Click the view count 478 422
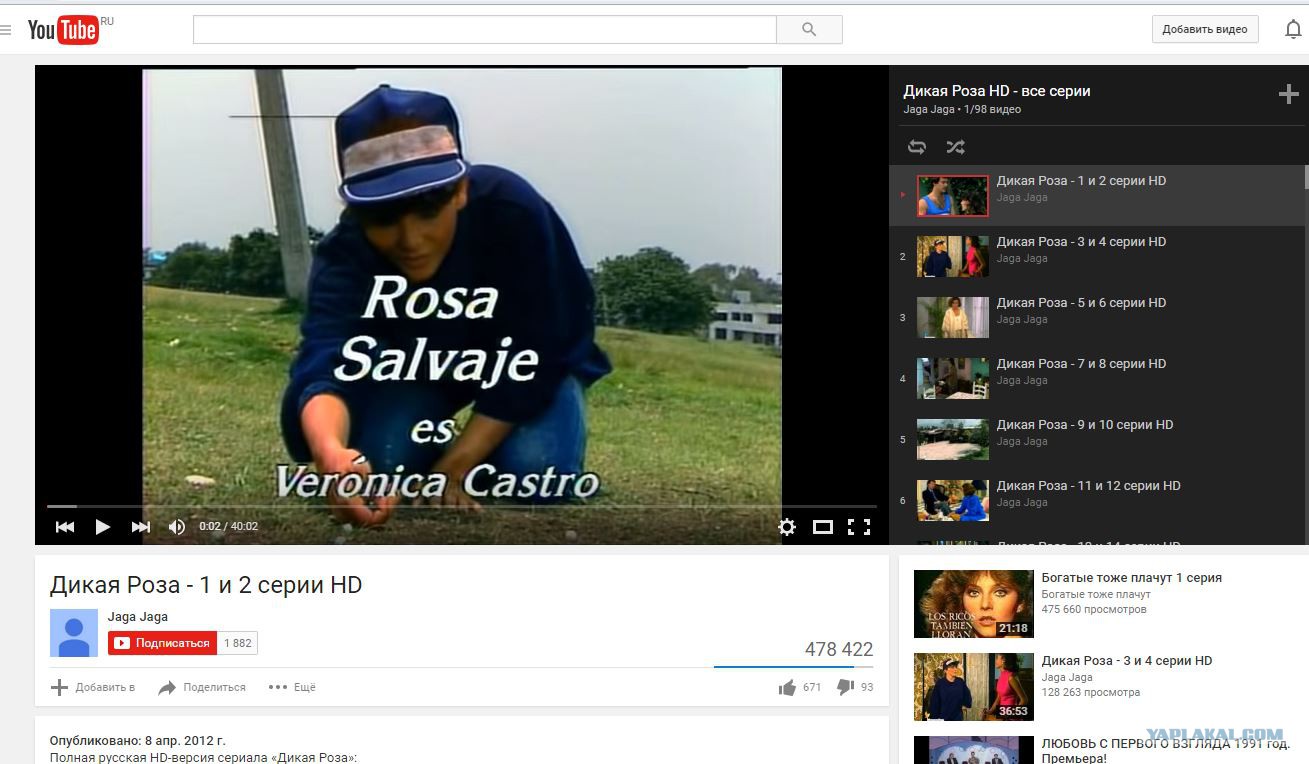The height and width of the screenshot is (764, 1309). point(839,650)
